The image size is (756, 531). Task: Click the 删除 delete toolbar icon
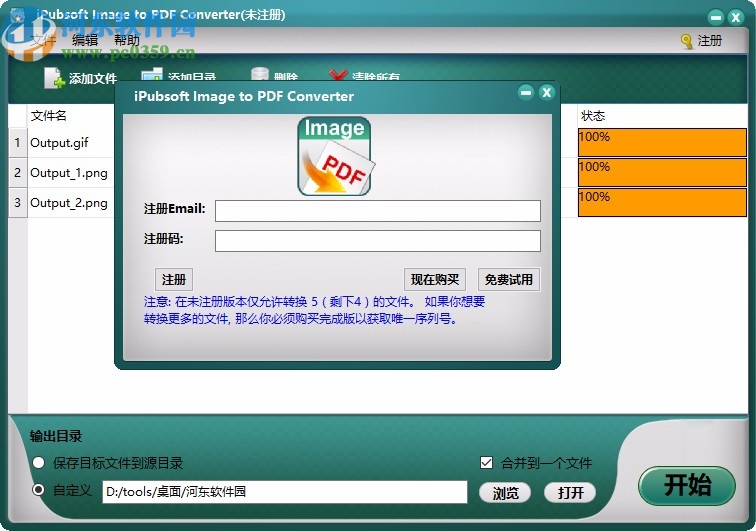click(x=260, y=74)
